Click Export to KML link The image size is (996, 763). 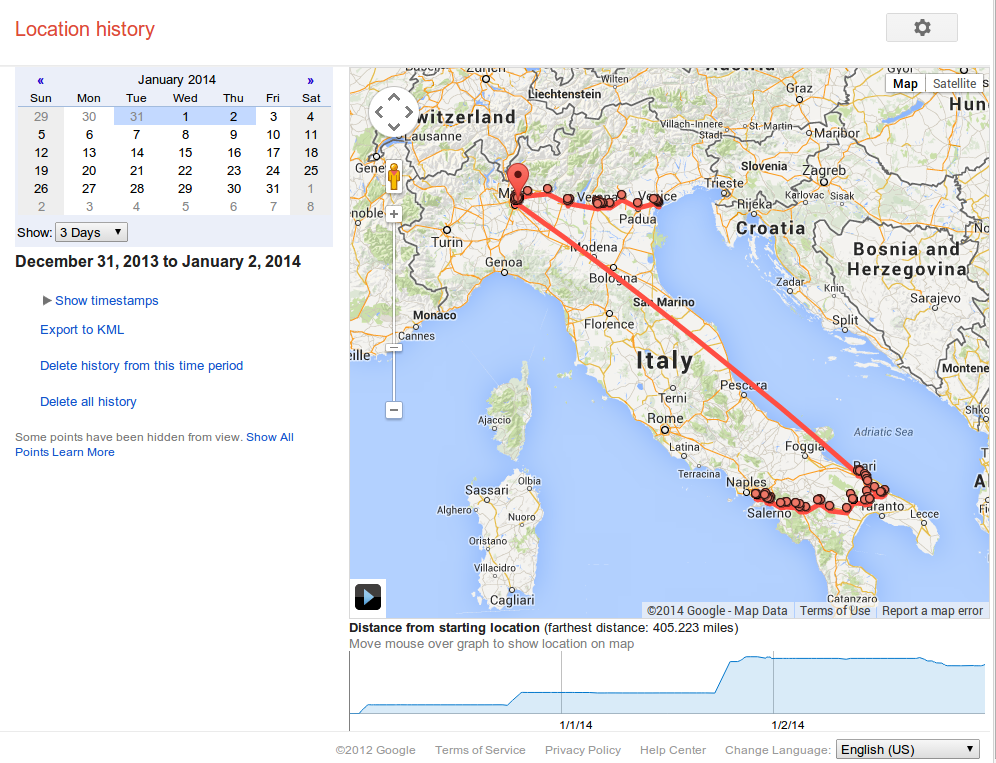(82, 330)
